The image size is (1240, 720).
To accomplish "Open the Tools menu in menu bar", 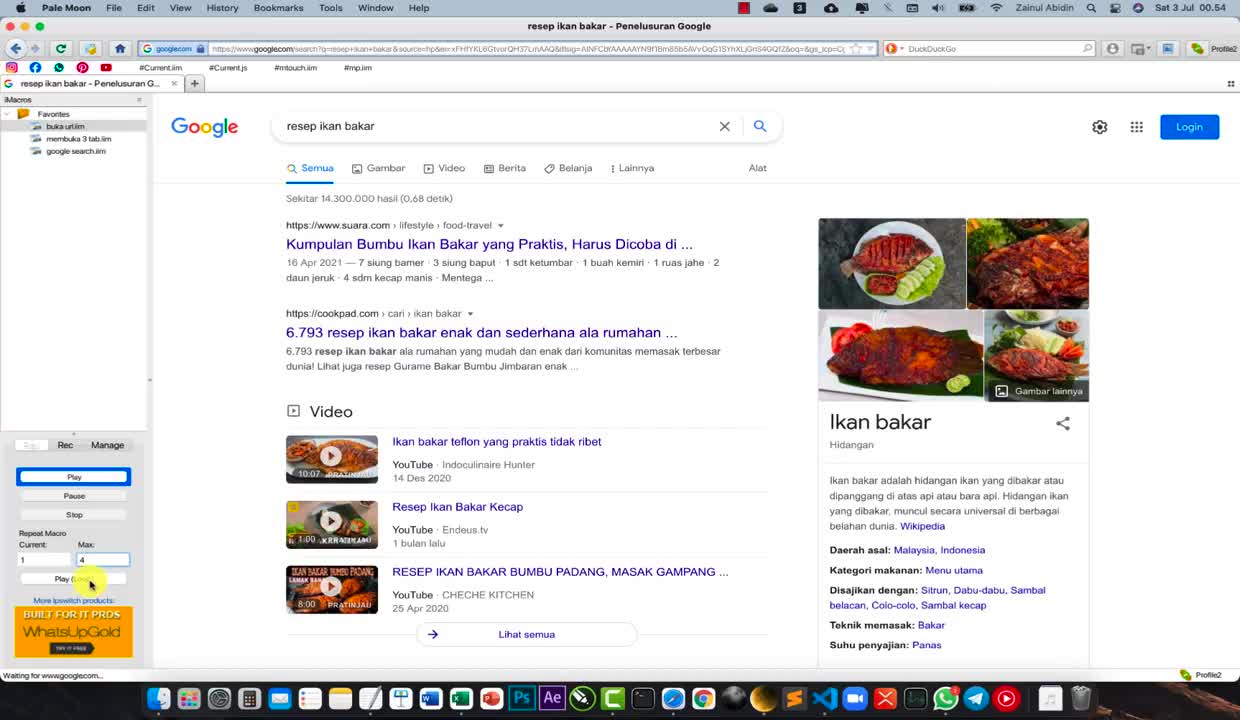I will 331,8.
